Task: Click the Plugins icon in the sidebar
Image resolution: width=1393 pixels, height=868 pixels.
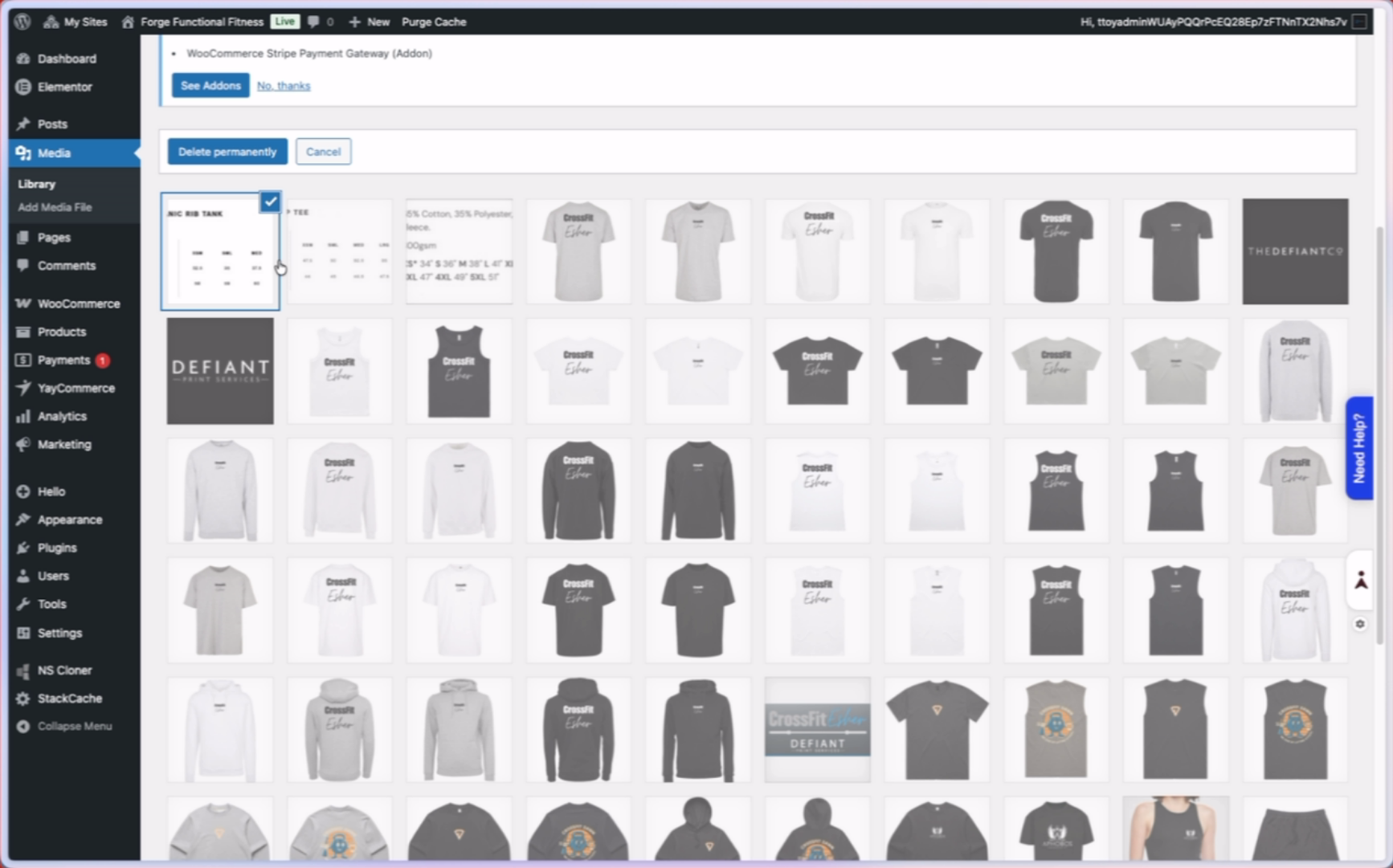Action: point(23,548)
